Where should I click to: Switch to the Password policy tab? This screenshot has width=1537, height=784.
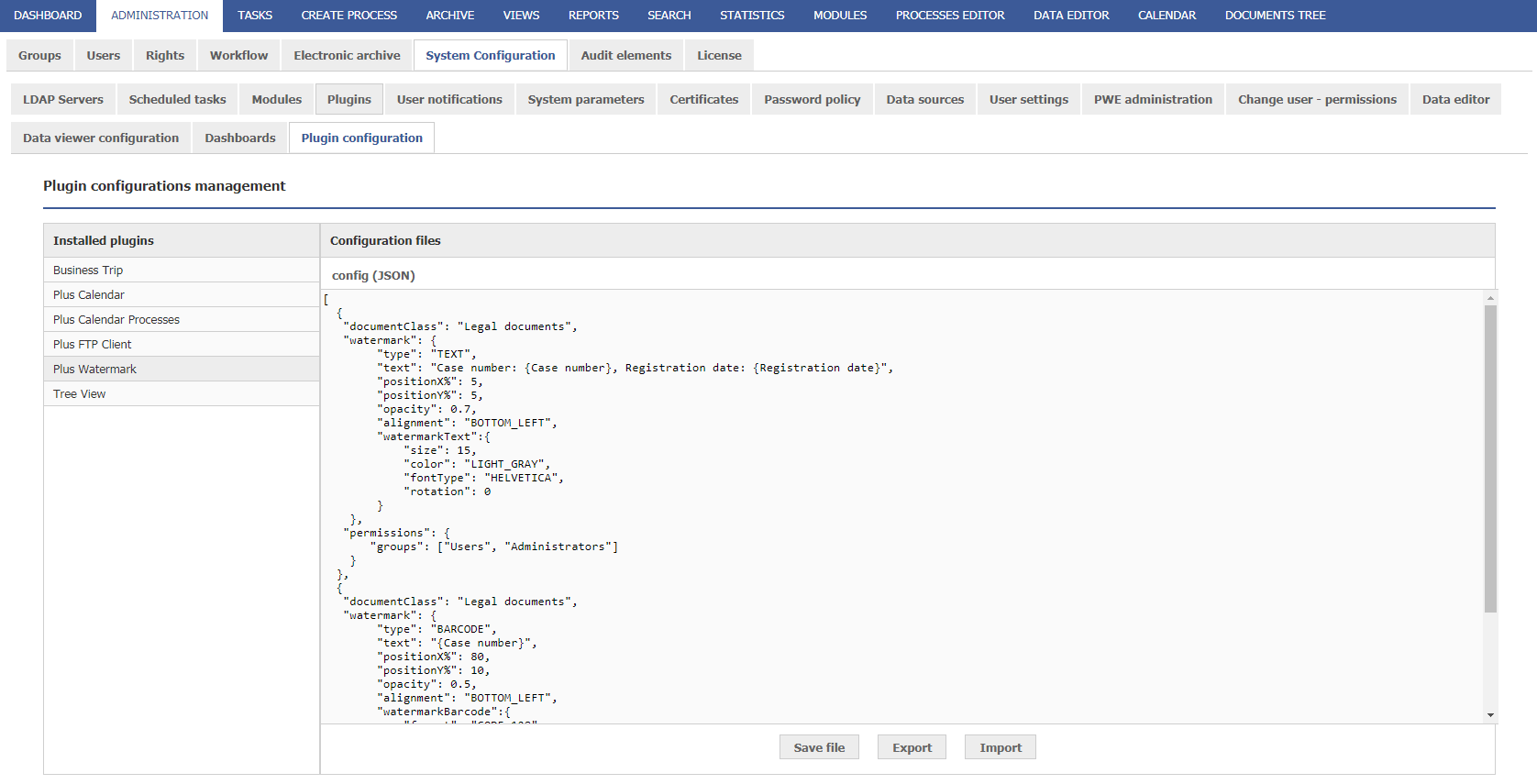(812, 99)
